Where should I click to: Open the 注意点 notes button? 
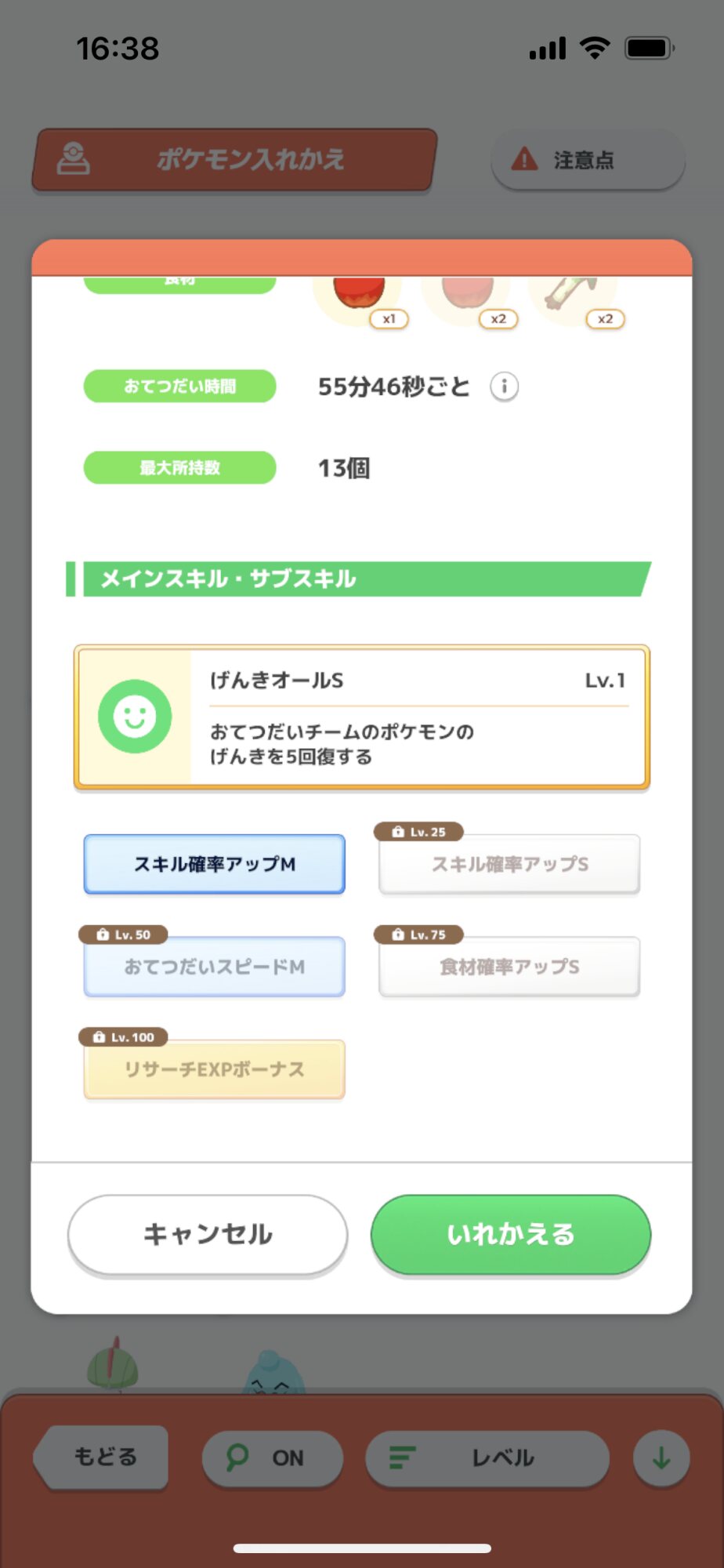tap(588, 160)
